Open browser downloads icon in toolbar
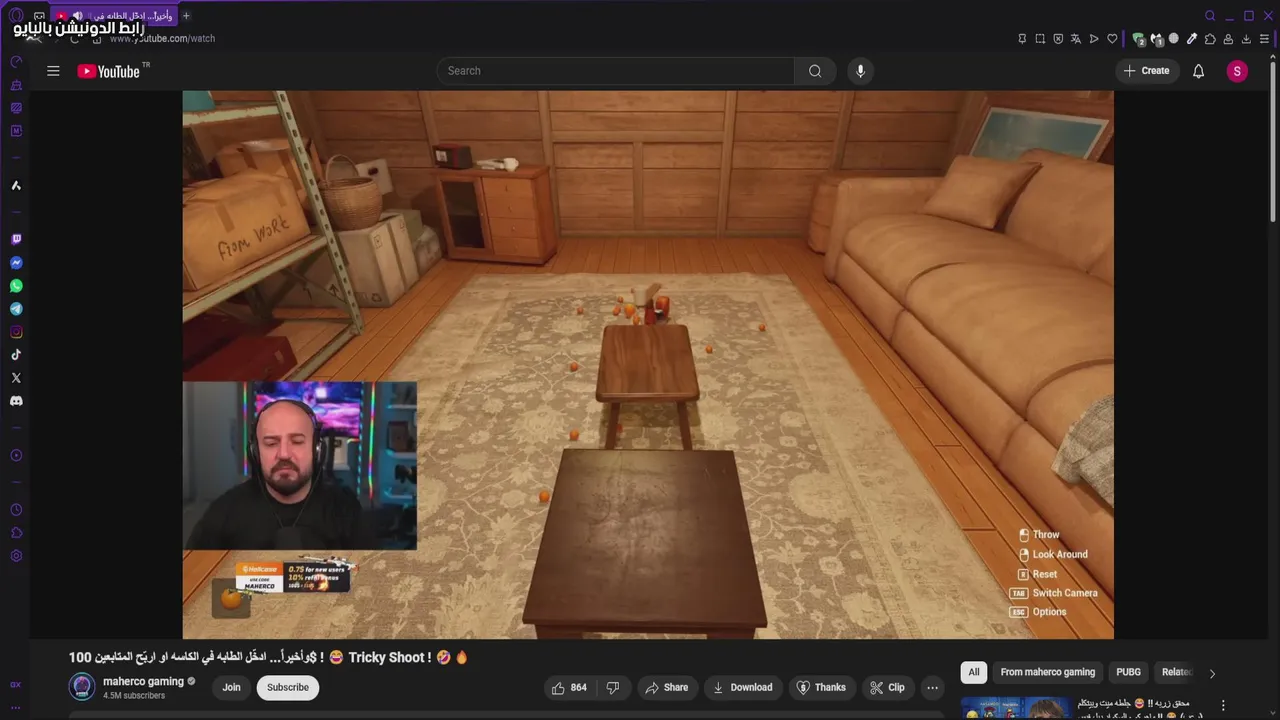The width and height of the screenshot is (1280, 720). point(1246,39)
